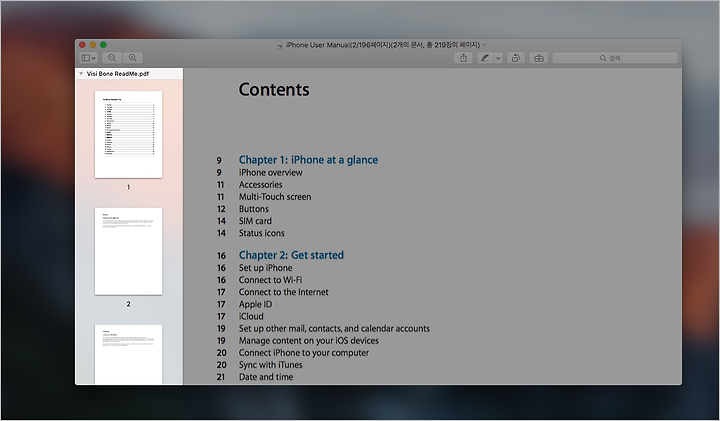720x421 pixels.
Task: Go to iPhone overview entry
Action: (270, 173)
